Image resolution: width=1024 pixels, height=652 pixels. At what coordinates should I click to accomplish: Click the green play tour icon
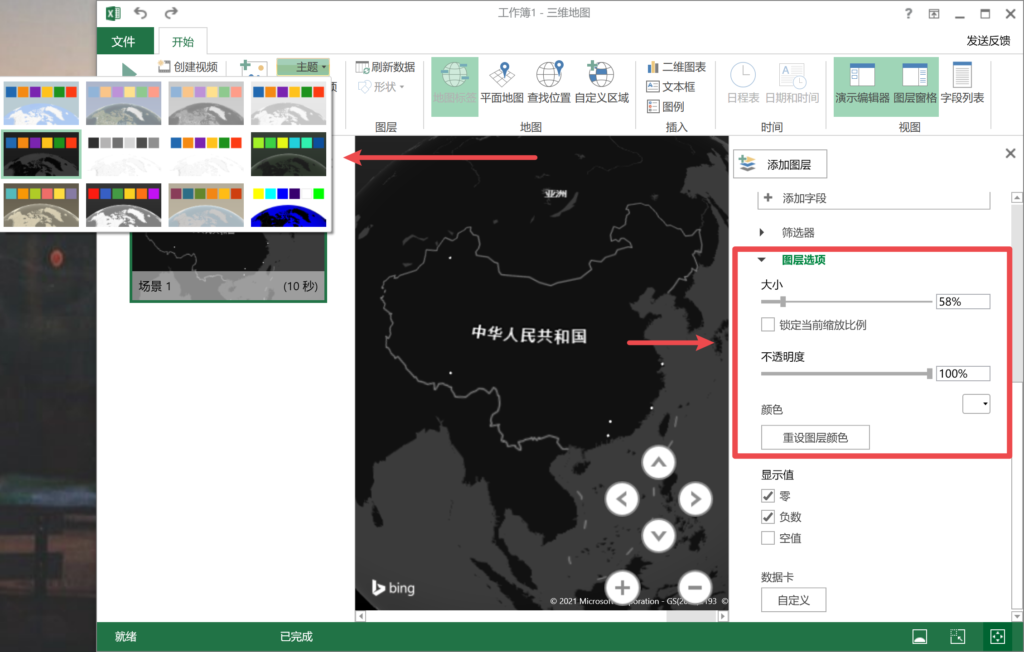(x=129, y=69)
